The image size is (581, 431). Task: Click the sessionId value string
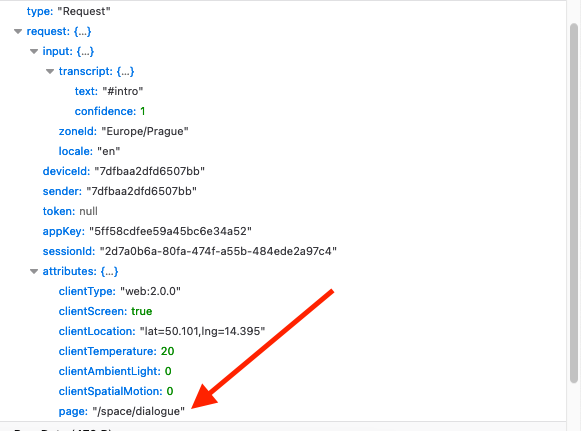click(218, 251)
